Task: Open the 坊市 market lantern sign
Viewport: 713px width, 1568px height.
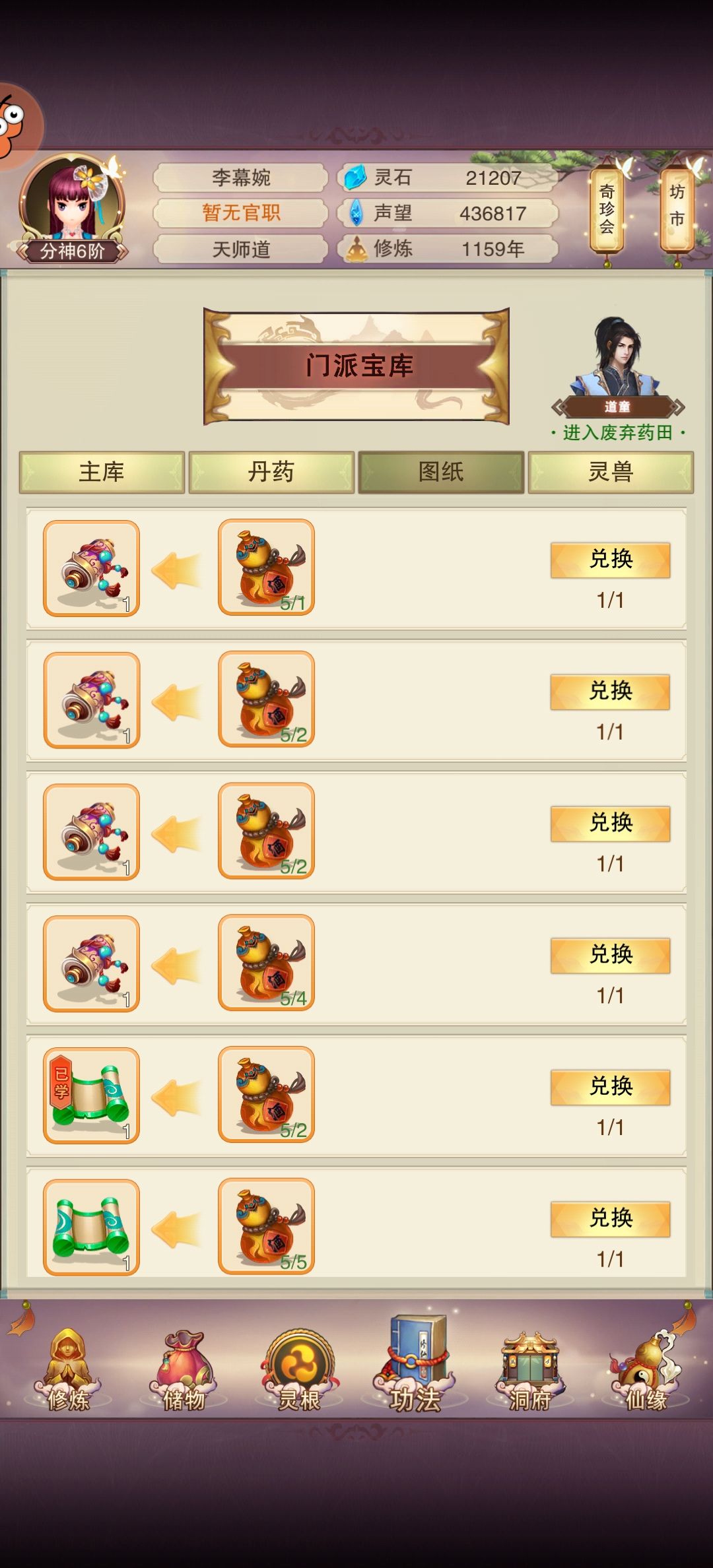Action: 677,209
